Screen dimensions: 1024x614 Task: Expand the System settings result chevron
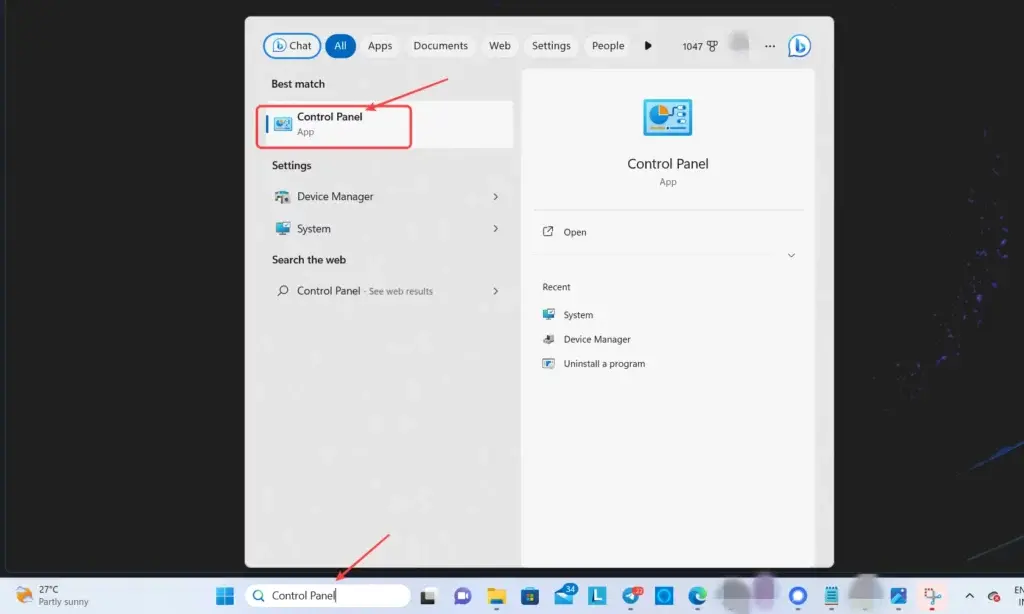click(x=495, y=228)
